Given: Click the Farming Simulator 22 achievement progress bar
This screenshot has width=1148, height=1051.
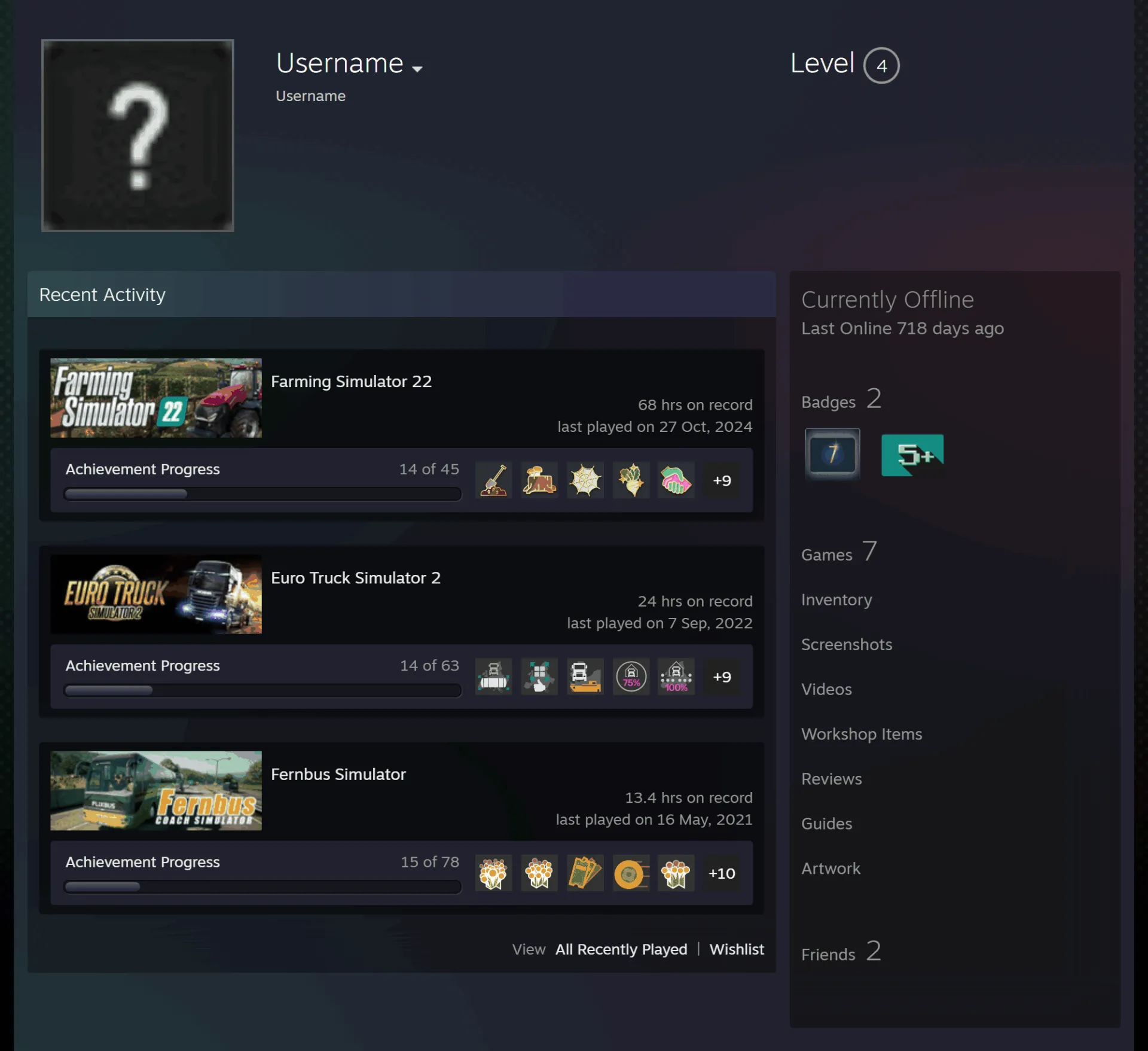Looking at the screenshot, I should point(262,494).
